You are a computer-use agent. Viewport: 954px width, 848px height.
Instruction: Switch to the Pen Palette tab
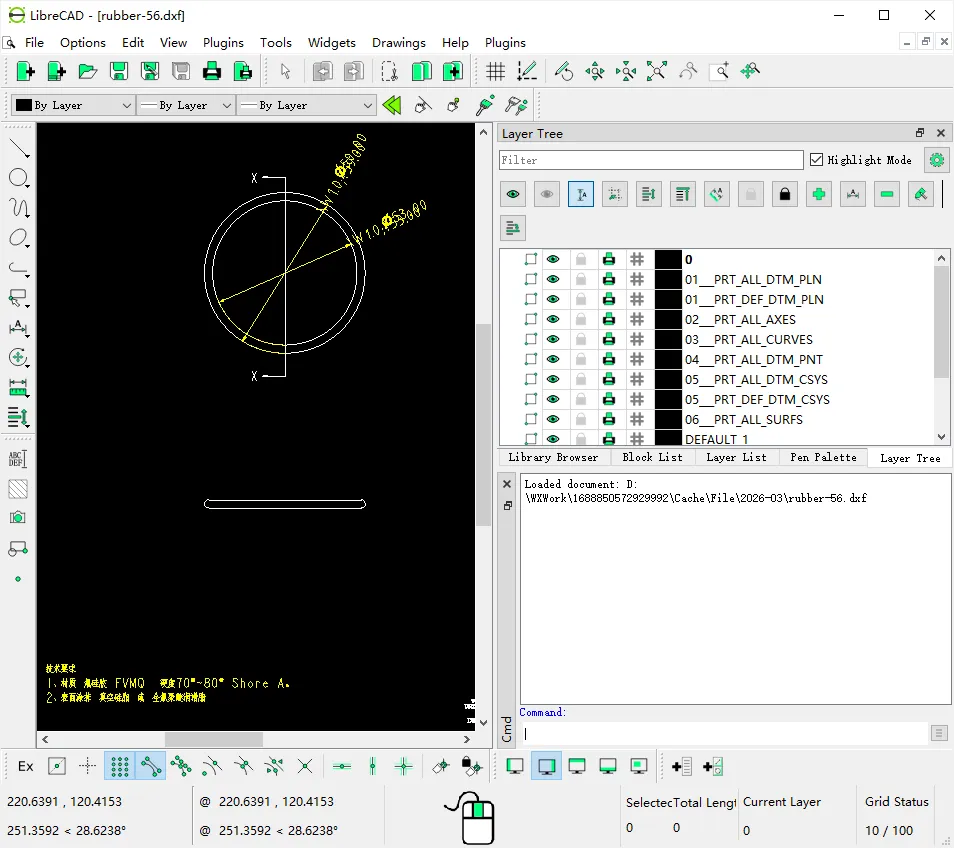823,458
